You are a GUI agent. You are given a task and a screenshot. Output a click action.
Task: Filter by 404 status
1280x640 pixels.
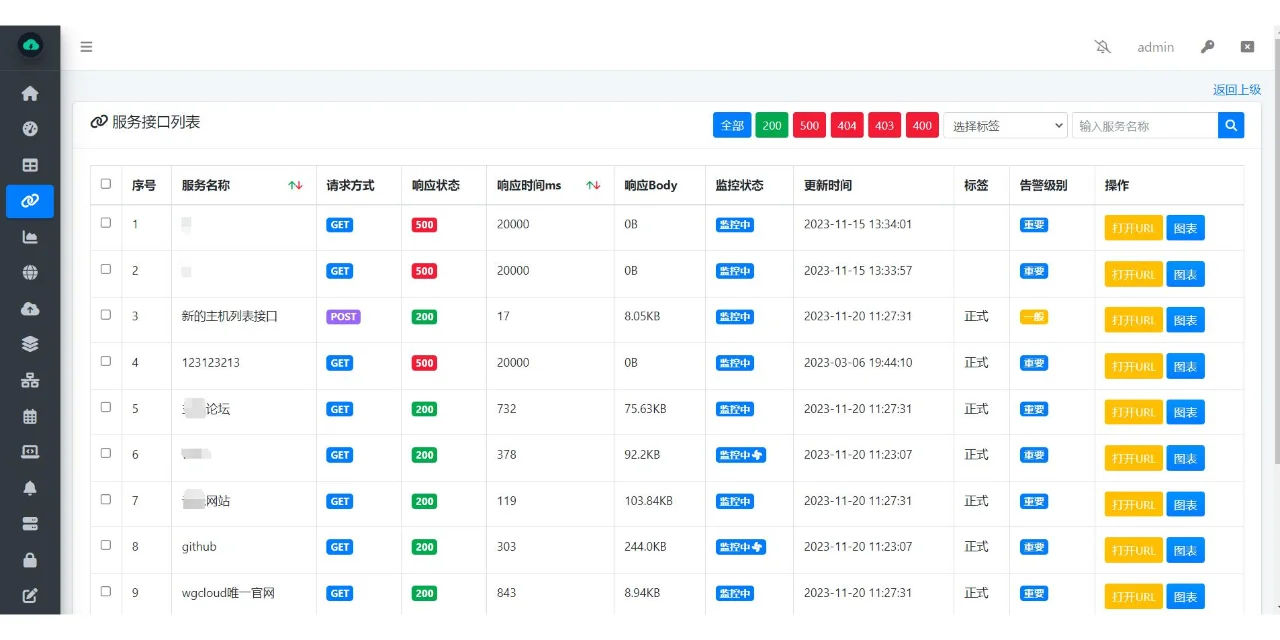click(847, 125)
